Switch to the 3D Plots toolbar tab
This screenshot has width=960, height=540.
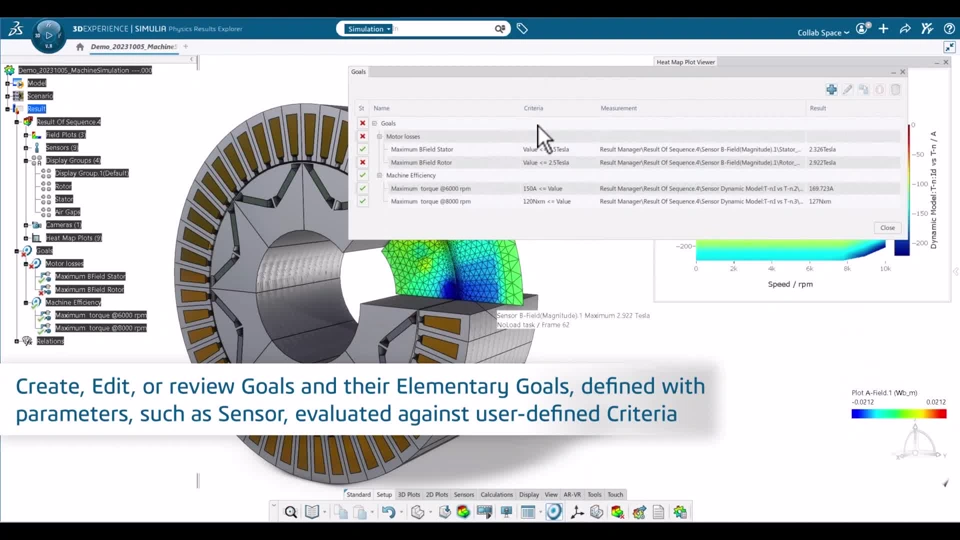(409, 495)
